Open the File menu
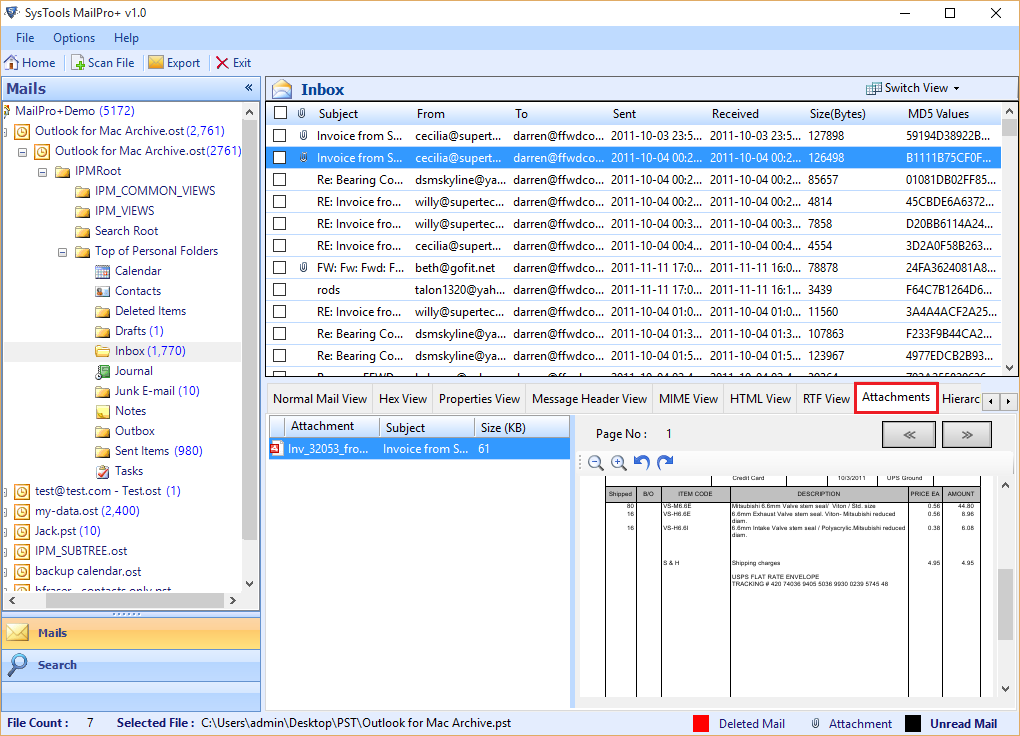The height and width of the screenshot is (736, 1020). (25, 38)
